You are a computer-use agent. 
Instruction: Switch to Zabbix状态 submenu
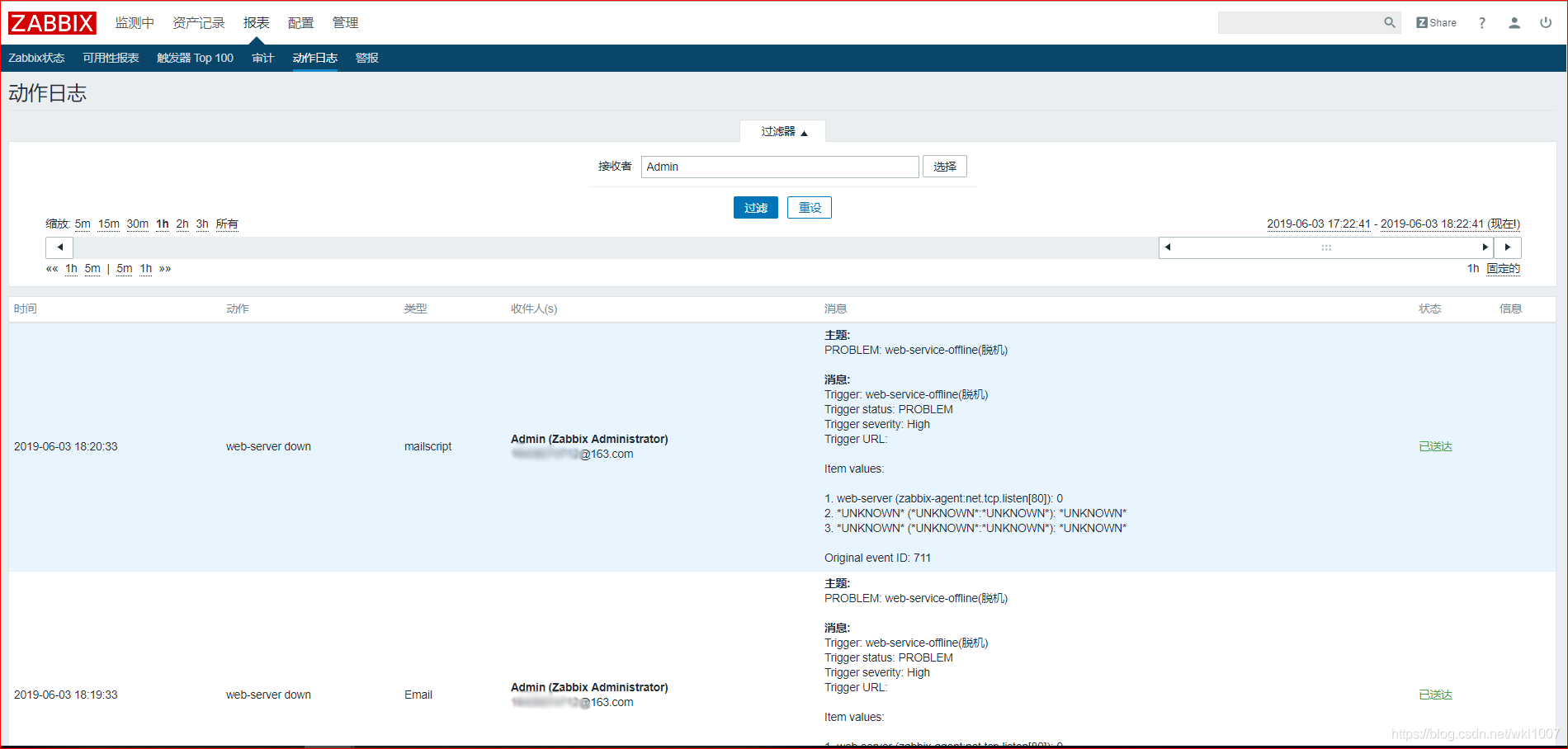(x=36, y=58)
